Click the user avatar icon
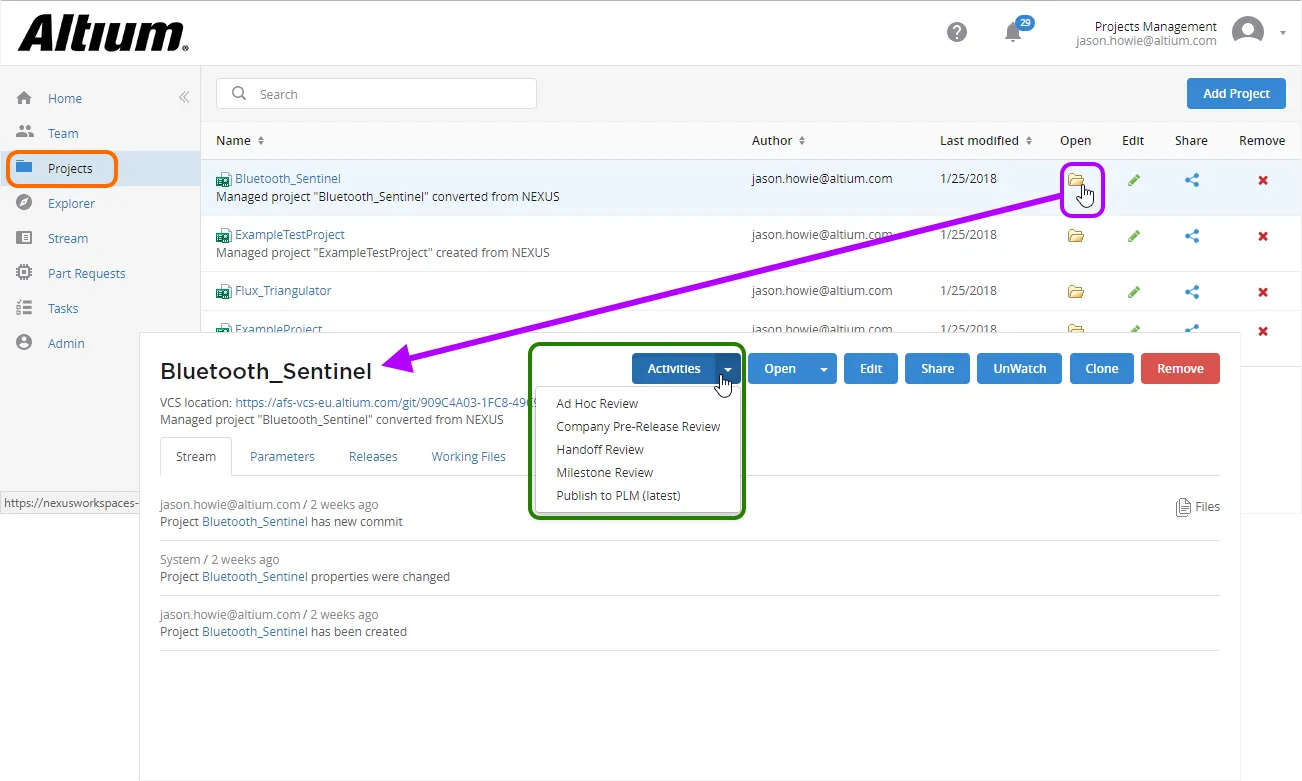This screenshot has width=1302, height=781. (x=1248, y=32)
